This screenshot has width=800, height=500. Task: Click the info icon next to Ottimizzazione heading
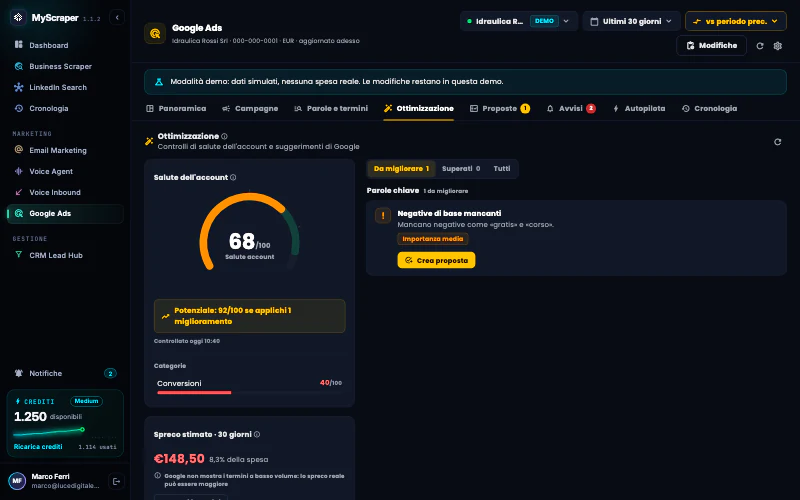point(224,136)
